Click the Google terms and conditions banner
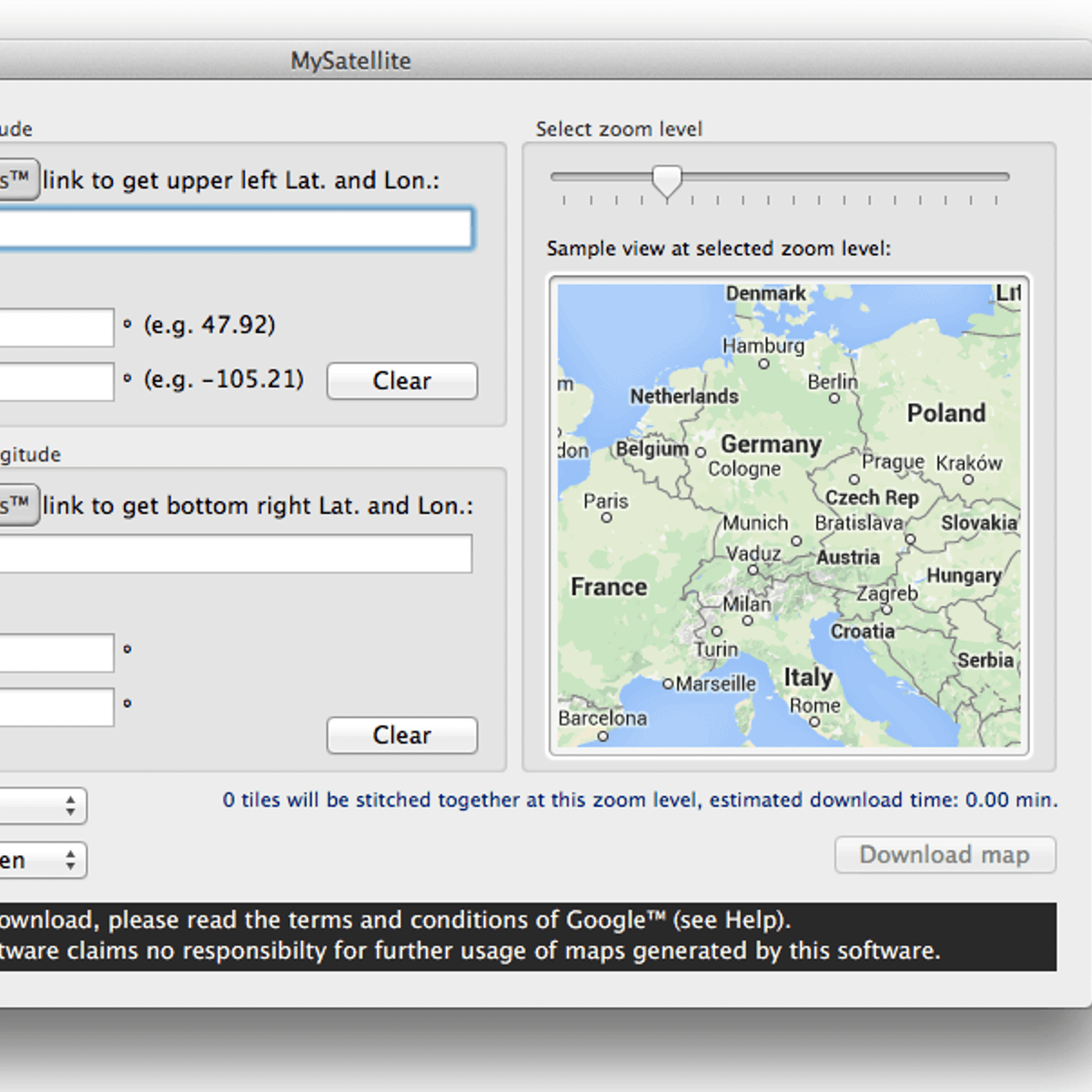 coord(528,935)
